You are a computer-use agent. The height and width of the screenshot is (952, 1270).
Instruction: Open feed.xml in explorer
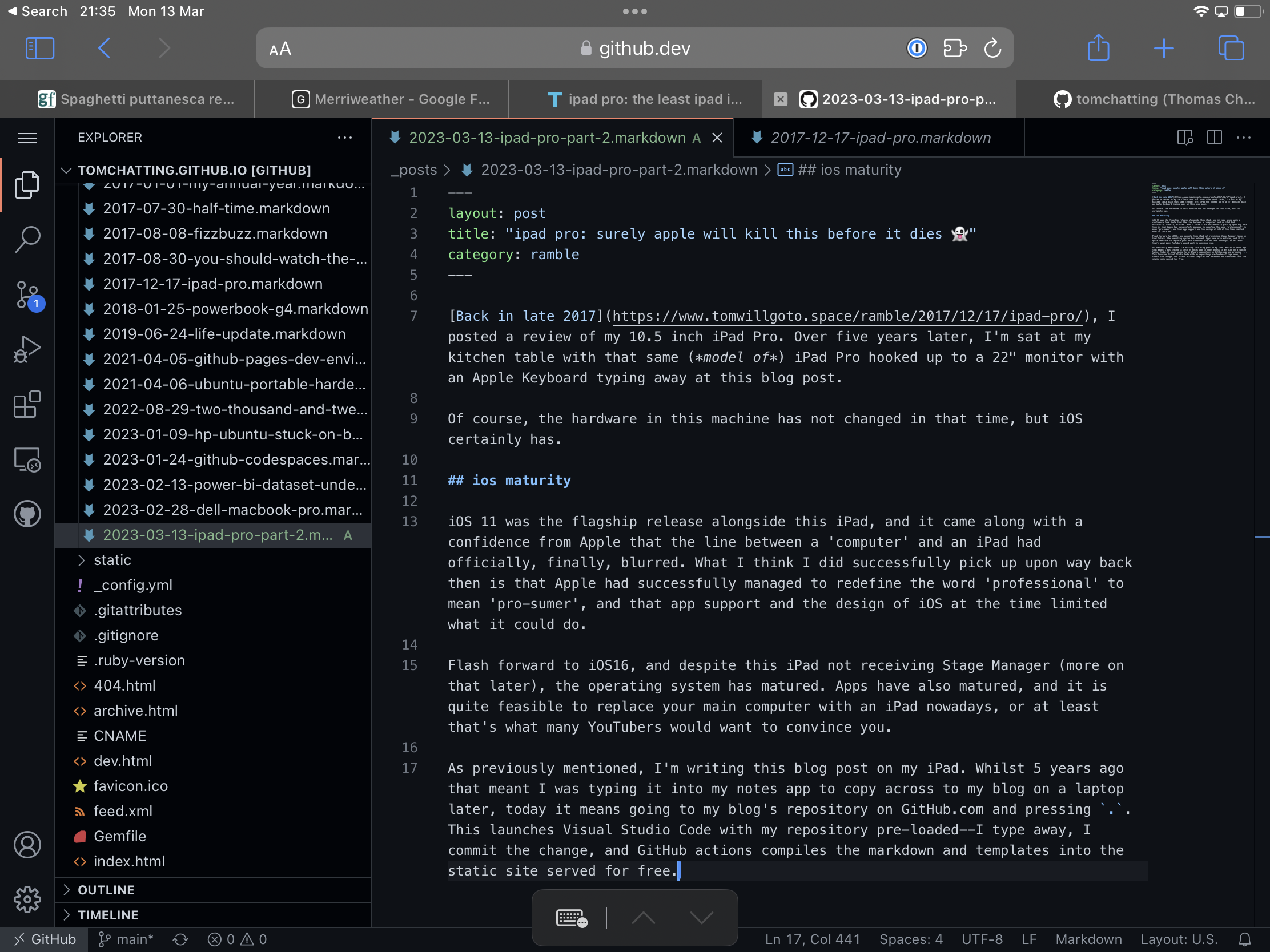tap(214, 812)
